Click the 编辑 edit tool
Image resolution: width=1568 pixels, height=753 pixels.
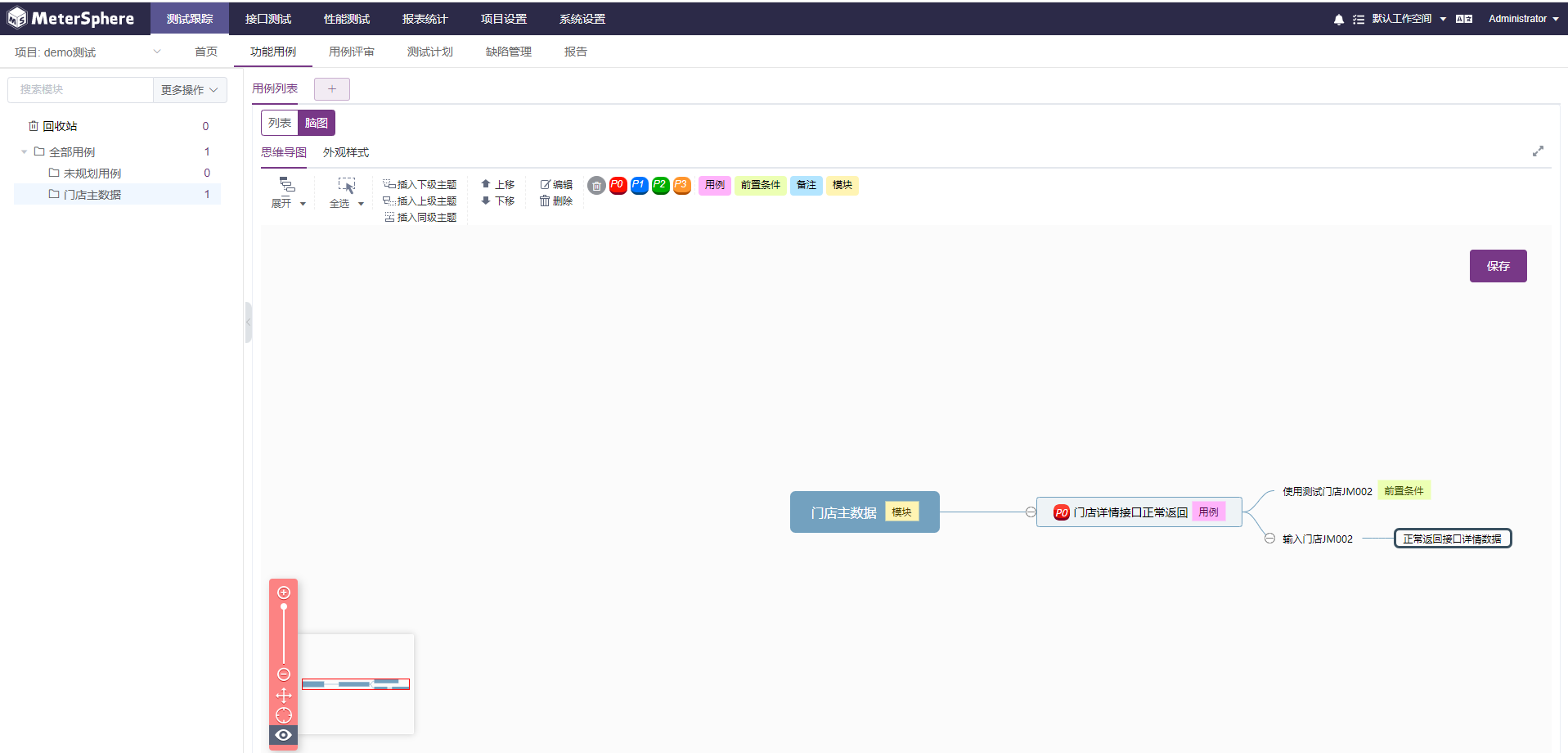pos(556,184)
